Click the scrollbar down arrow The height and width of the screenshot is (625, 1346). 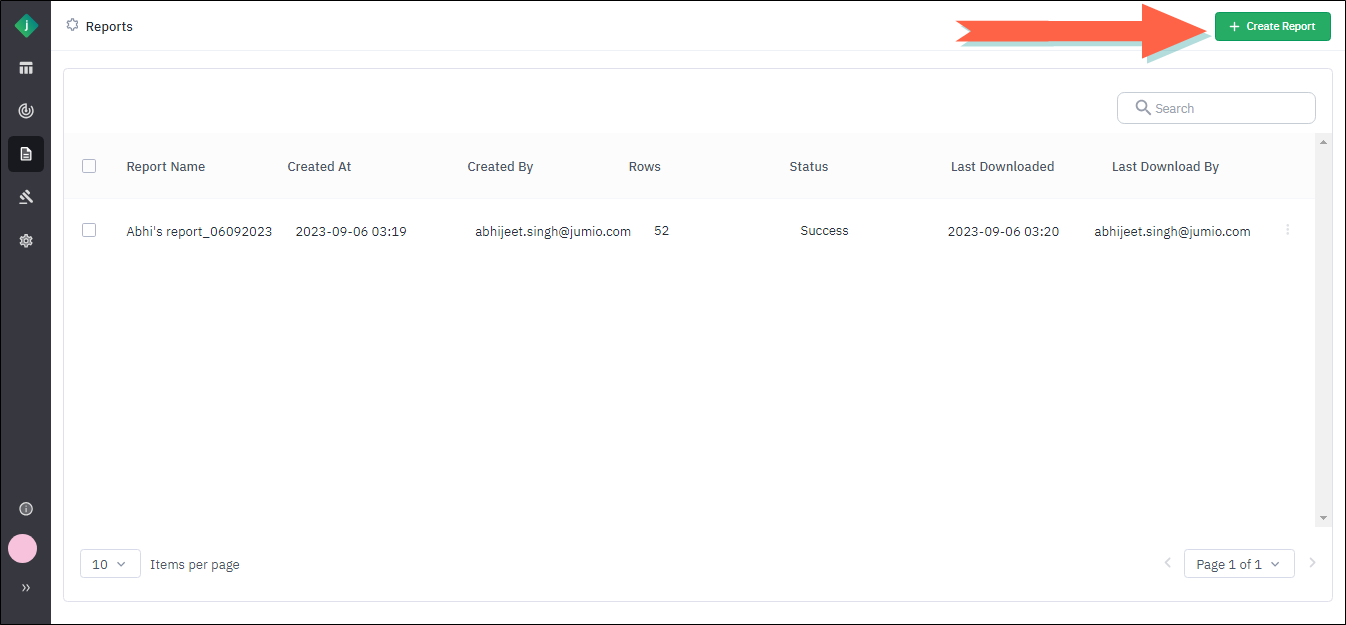(x=1323, y=518)
